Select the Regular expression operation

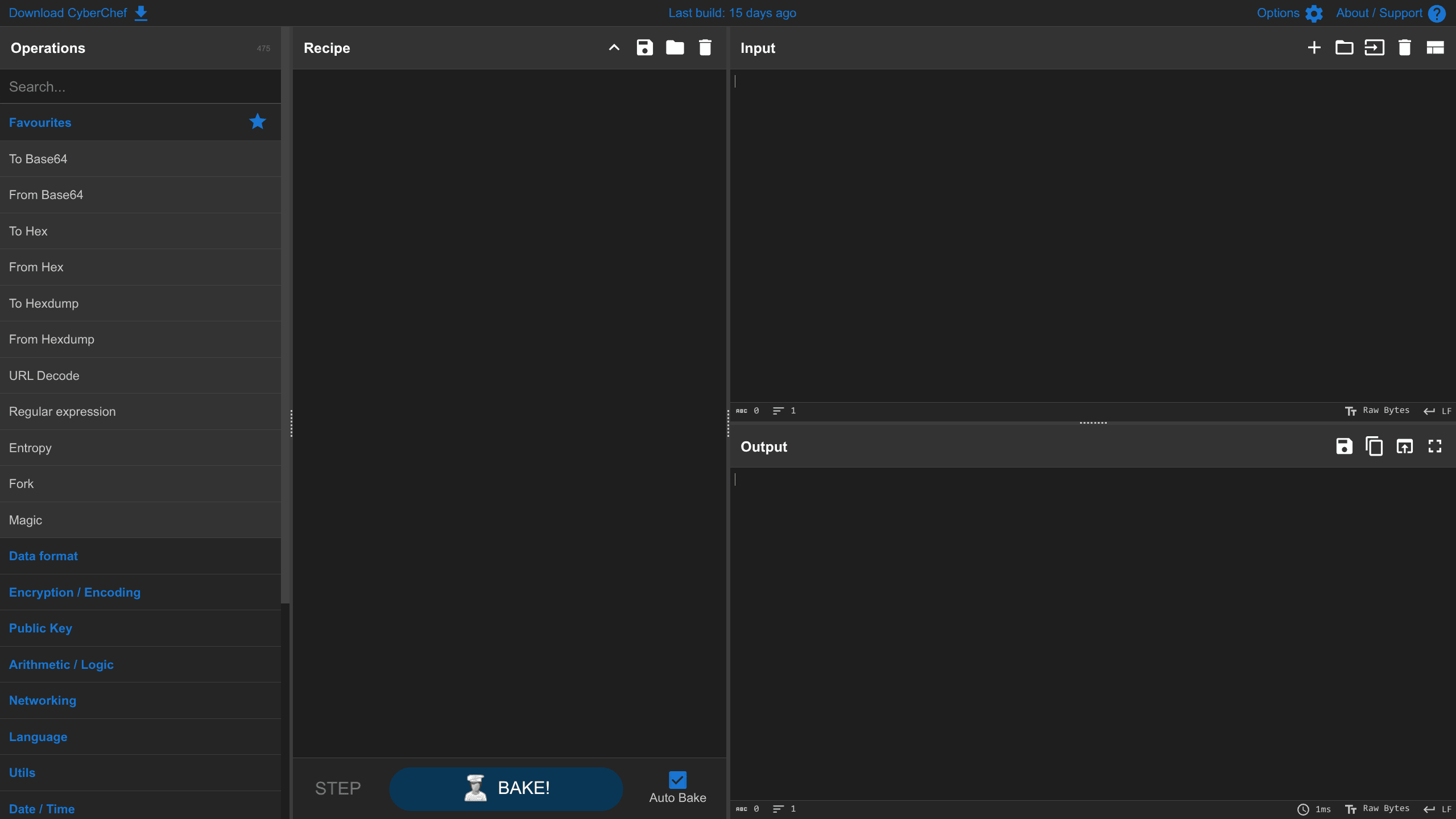(140, 412)
